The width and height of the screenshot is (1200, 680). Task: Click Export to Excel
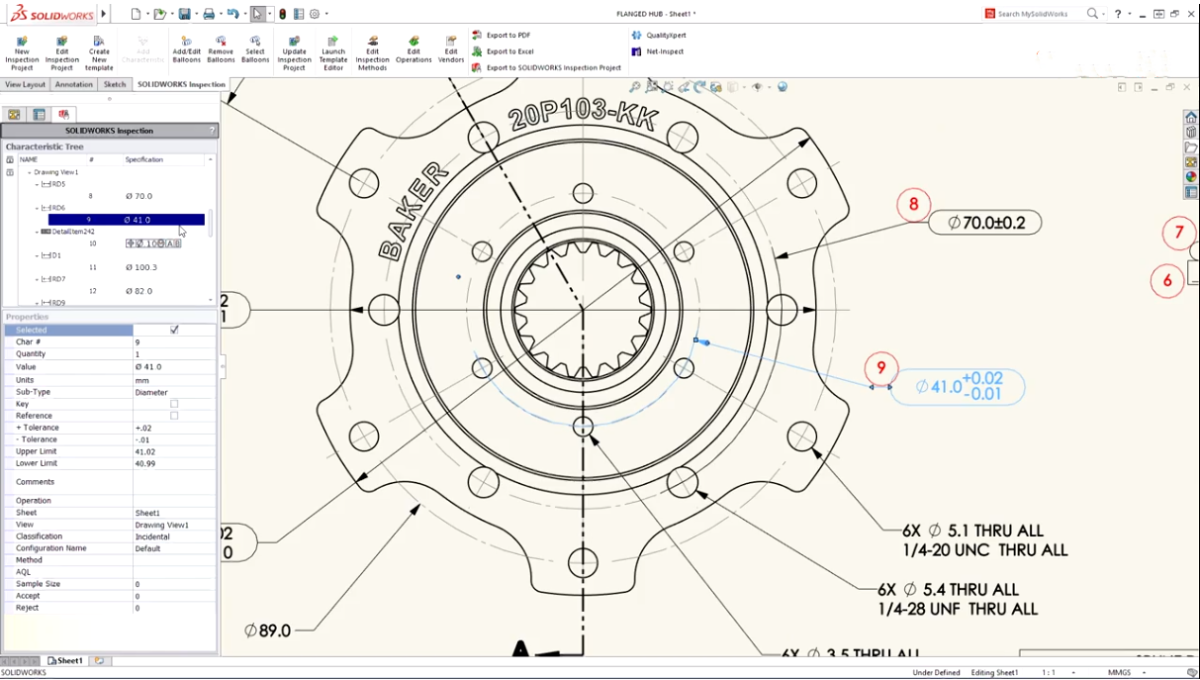click(x=502, y=51)
